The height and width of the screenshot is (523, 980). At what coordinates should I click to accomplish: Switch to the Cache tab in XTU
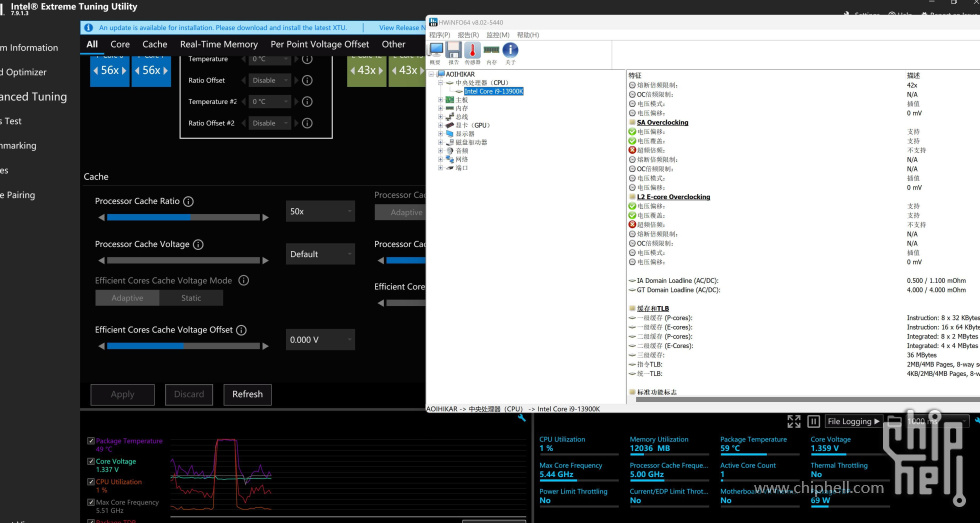coord(154,44)
